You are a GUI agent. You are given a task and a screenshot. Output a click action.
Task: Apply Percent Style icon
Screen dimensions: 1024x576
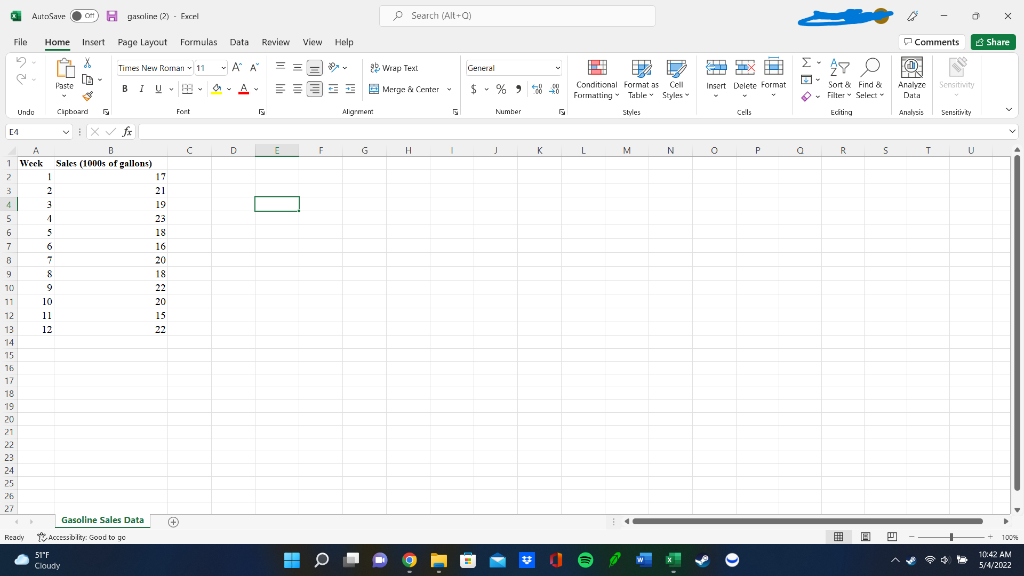pyautogui.click(x=501, y=89)
